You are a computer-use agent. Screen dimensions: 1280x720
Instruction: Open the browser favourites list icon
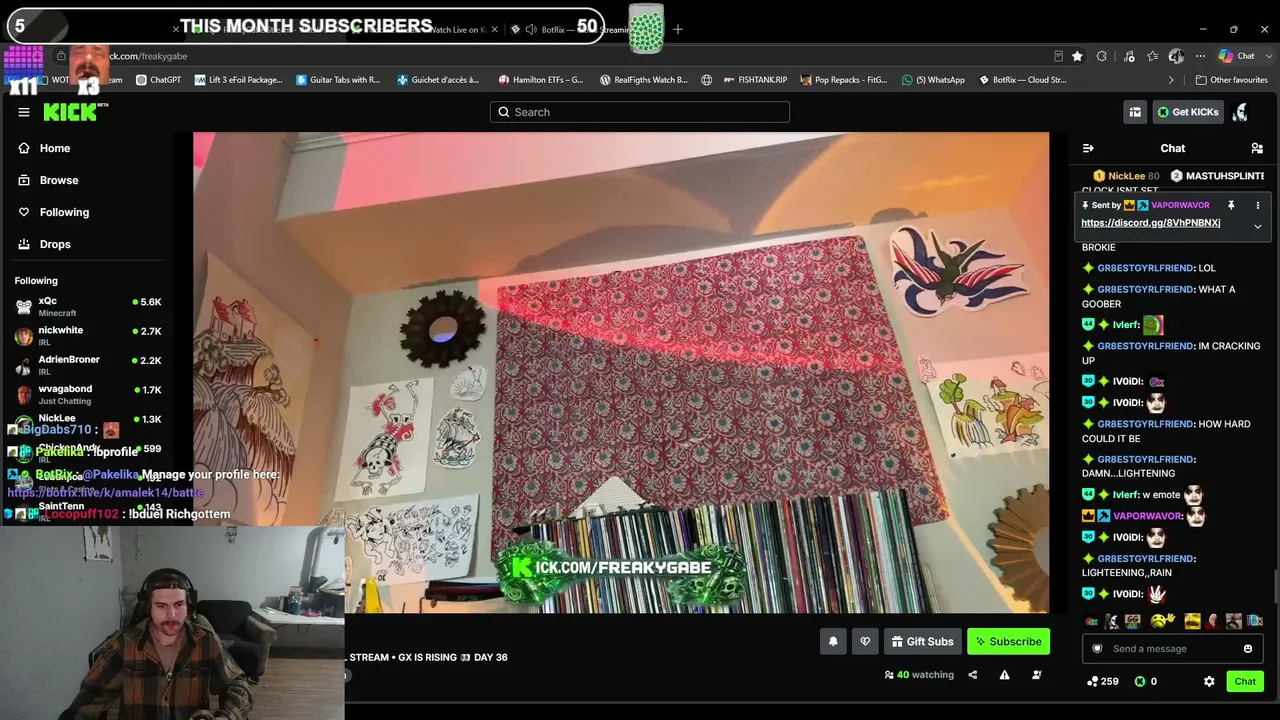pyautogui.click(x=1153, y=56)
